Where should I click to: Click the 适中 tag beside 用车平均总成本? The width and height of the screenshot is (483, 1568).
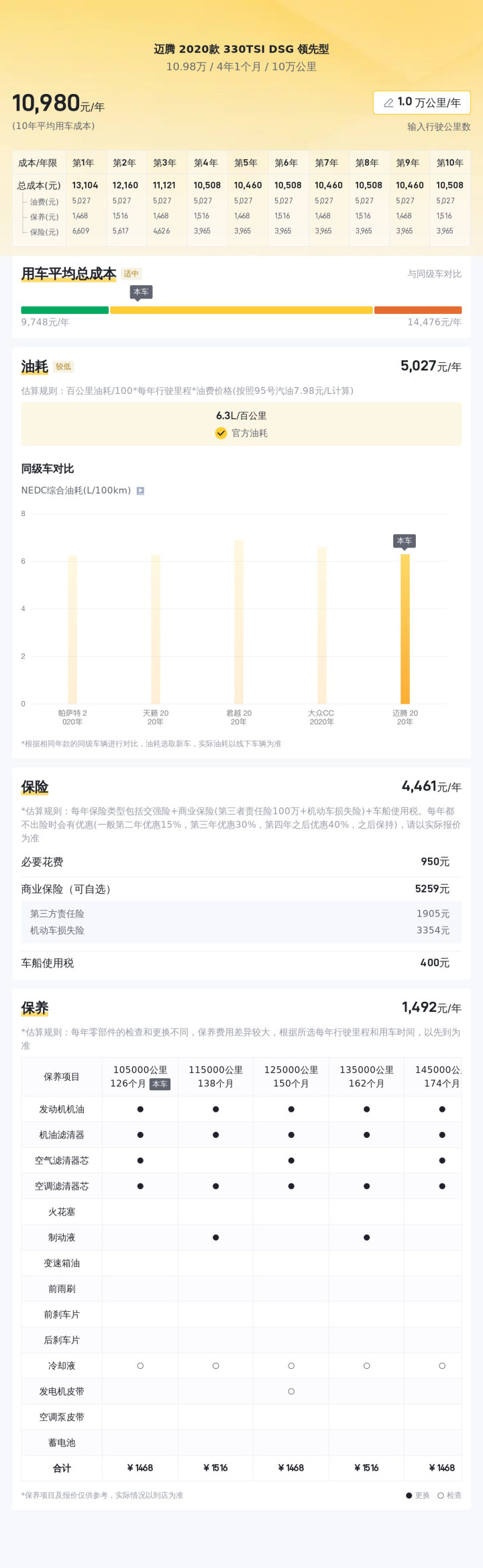(131, 274)
